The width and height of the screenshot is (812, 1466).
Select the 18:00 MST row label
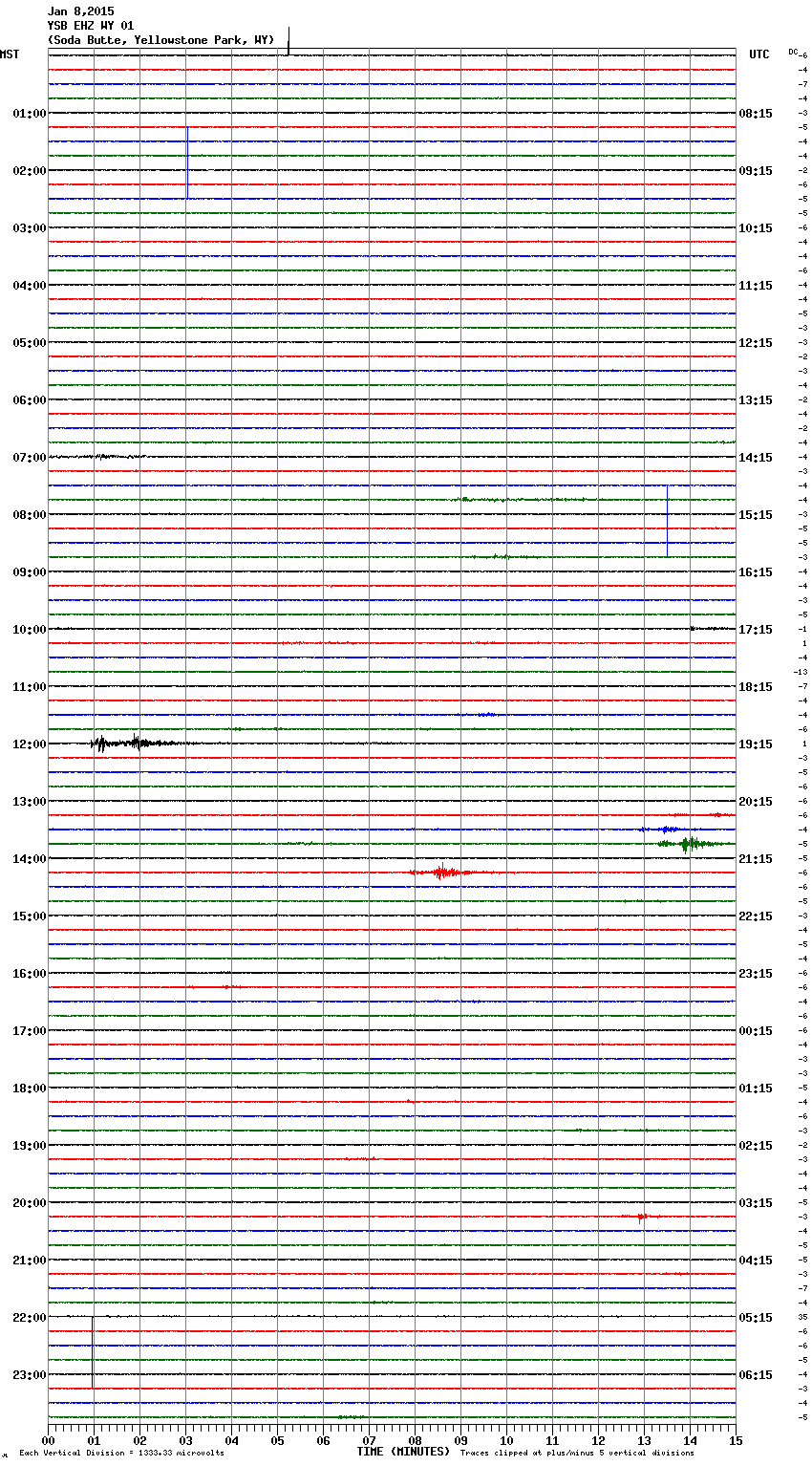[x=29, y=1089]
